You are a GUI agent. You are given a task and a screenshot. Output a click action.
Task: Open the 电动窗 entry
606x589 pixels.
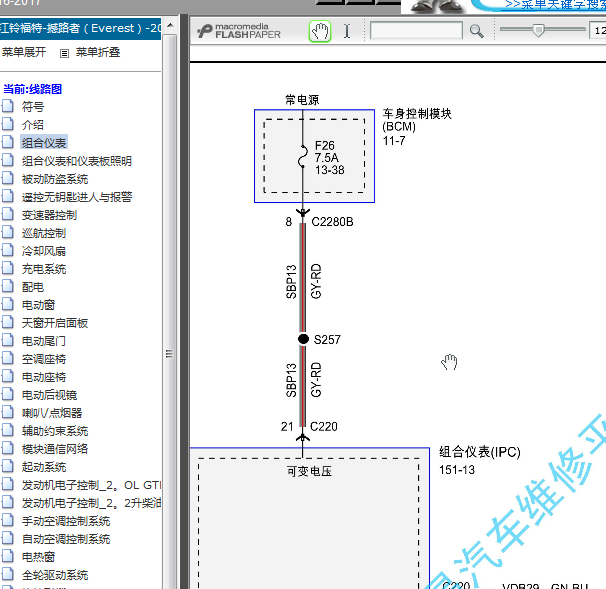coord(38,305)
